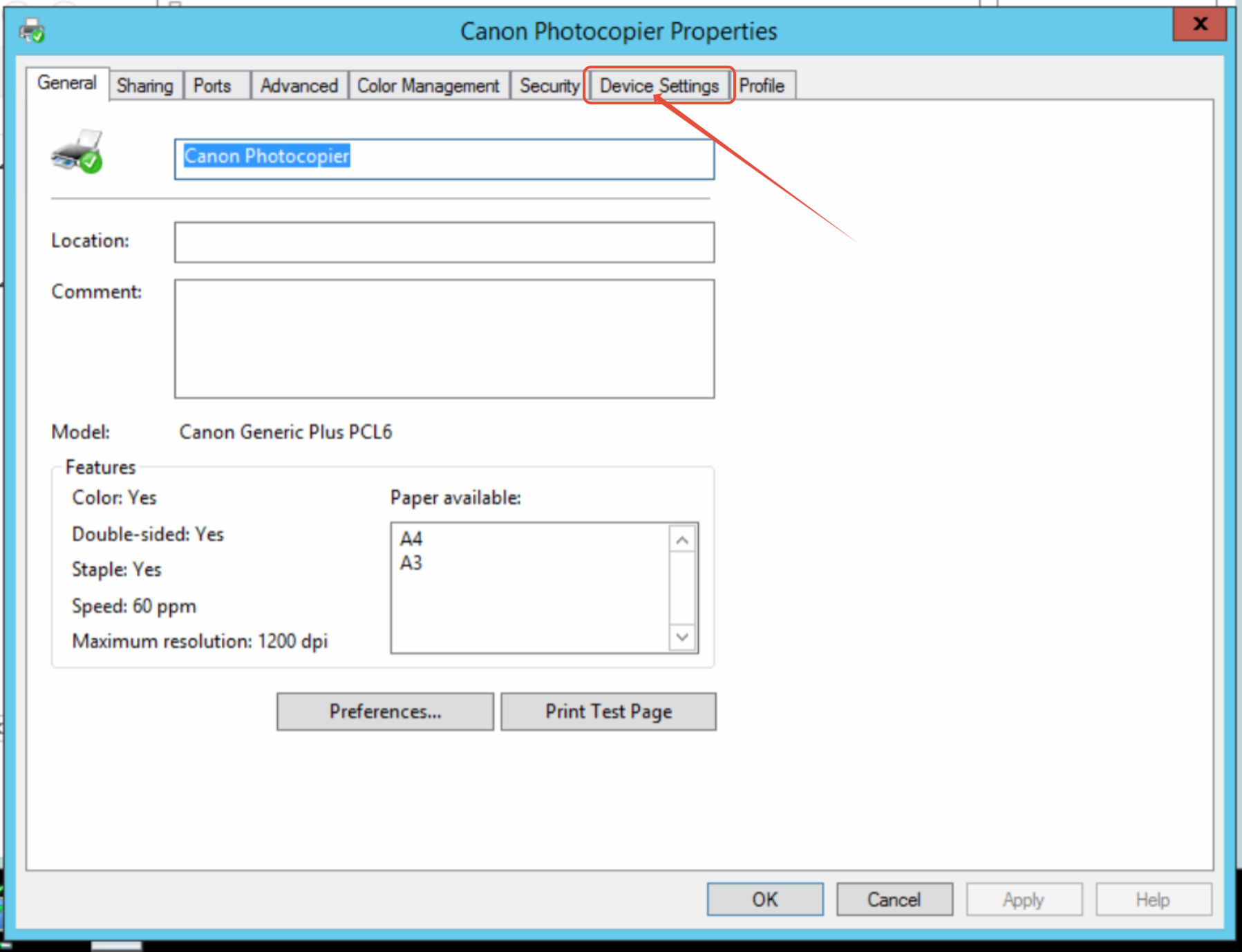Click 'Maximum resolution: 1200 dpi' text

[200, 642]
